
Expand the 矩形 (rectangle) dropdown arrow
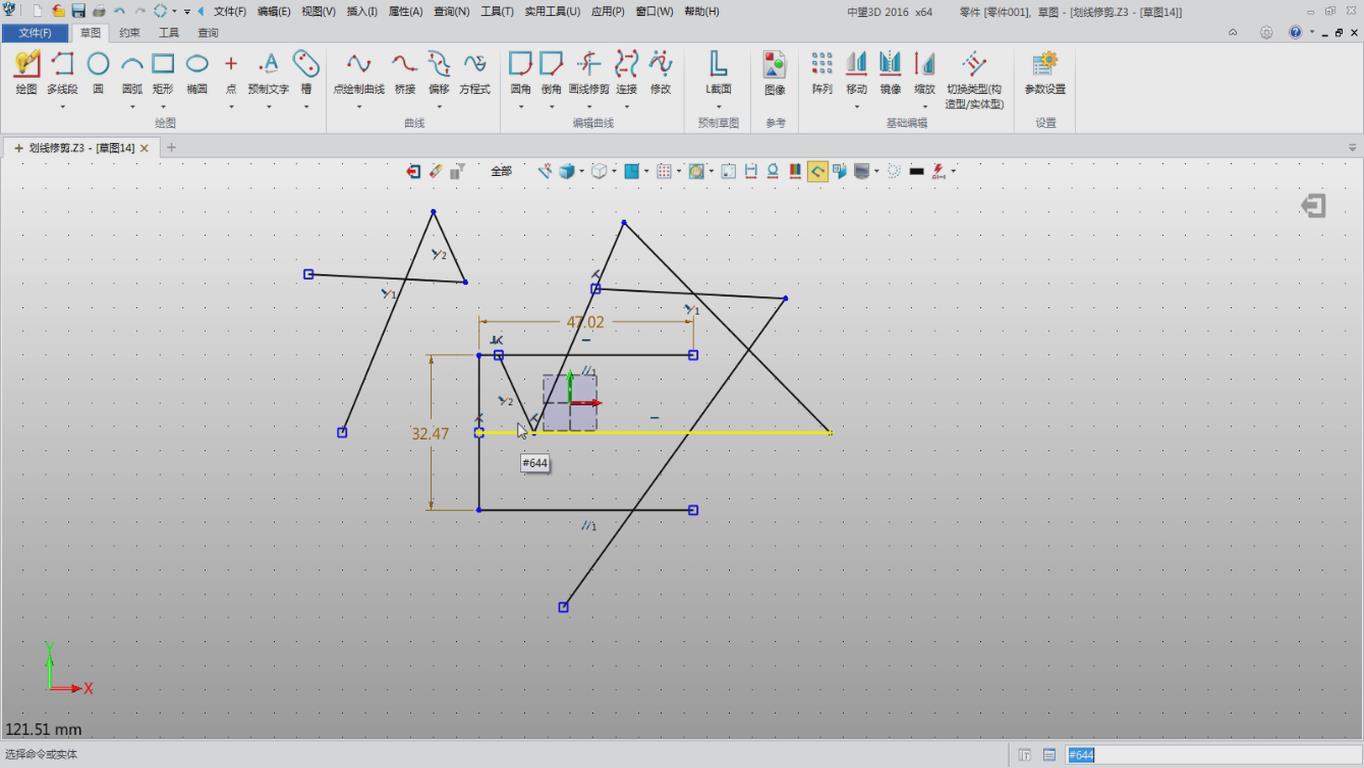[x=163, y=106]
